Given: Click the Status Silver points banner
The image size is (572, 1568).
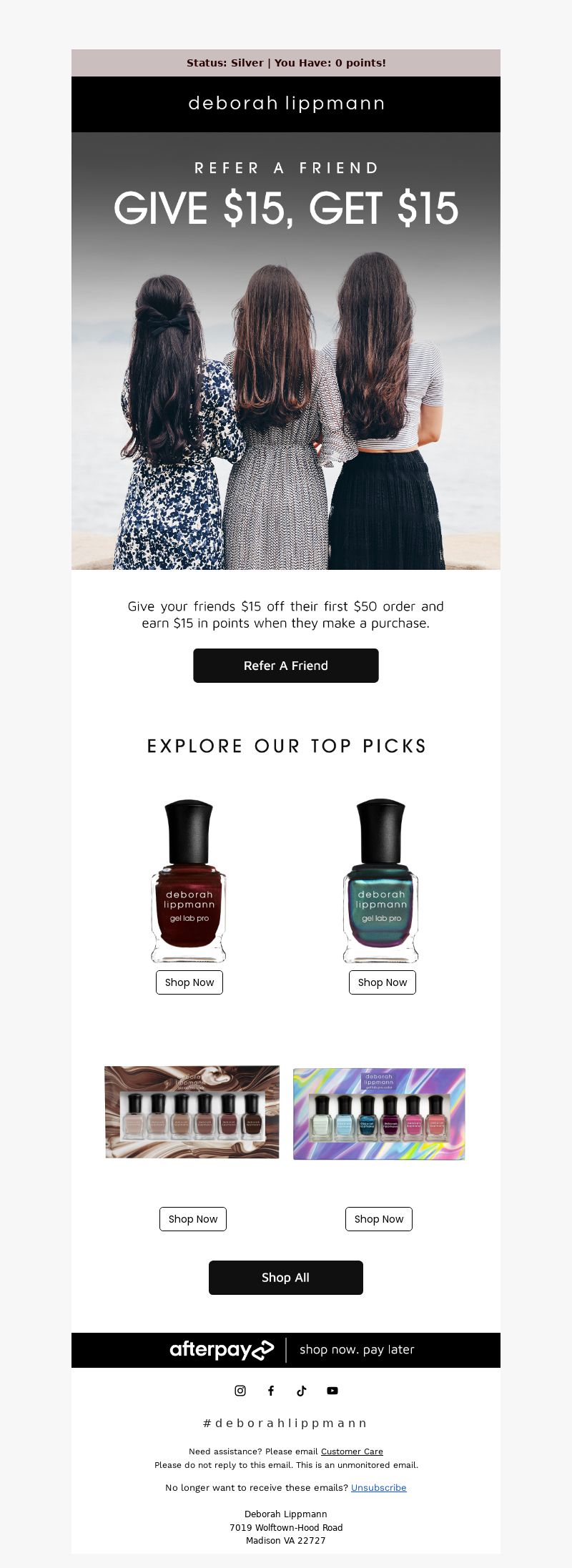Looking at the screenshot, I should click(286, 63).
